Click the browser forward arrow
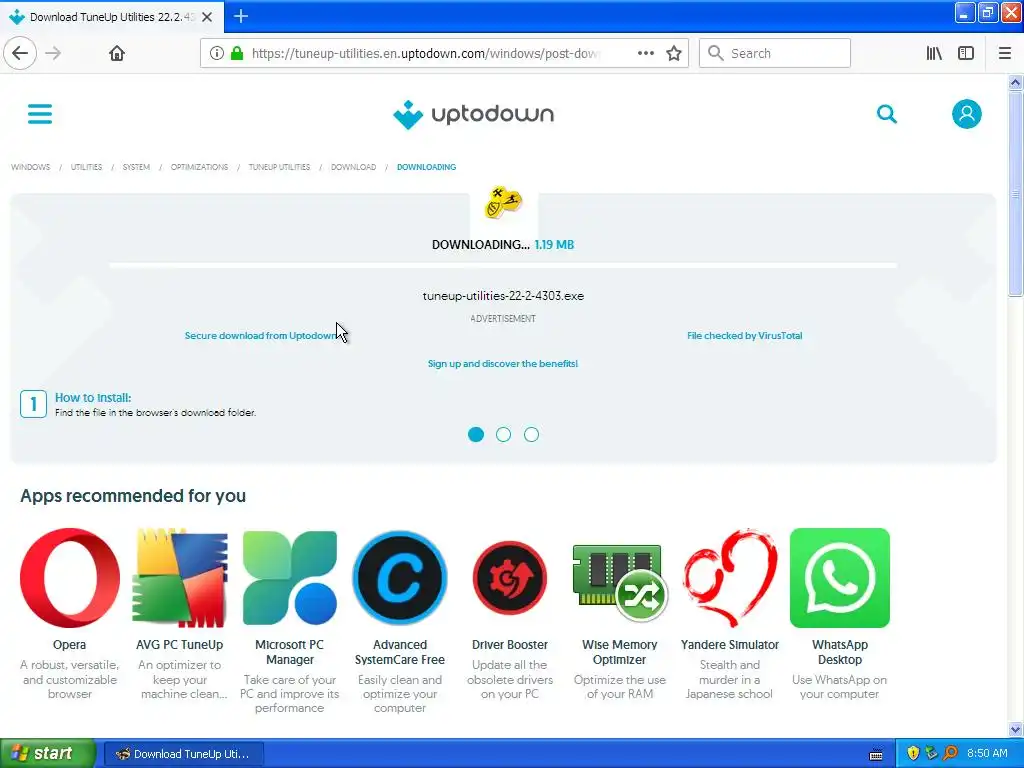The width and height of the screenshot is (1024, 768). click(54, 54)
